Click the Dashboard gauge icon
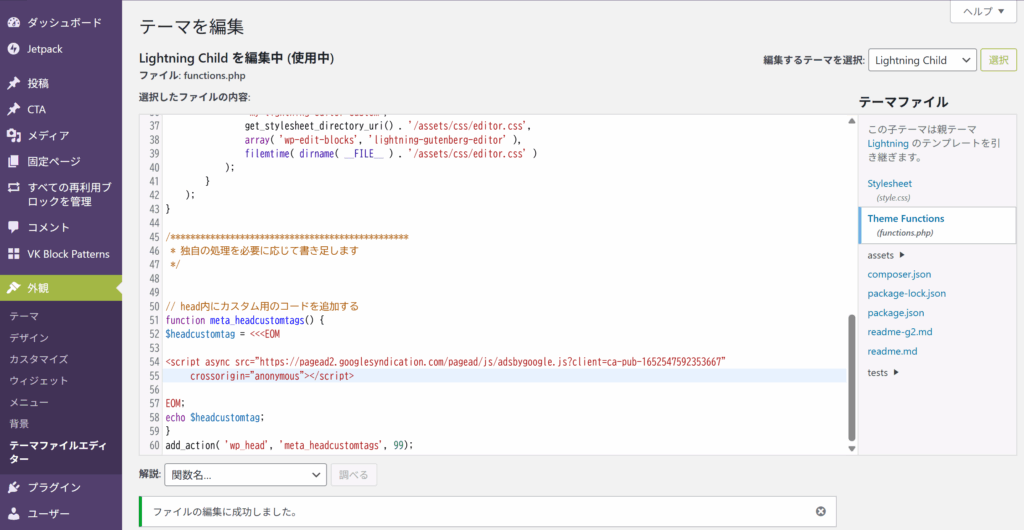Image resolution: width=1024 pixels, height=530 pixels. pyautogui.click(x=14, y=23)
